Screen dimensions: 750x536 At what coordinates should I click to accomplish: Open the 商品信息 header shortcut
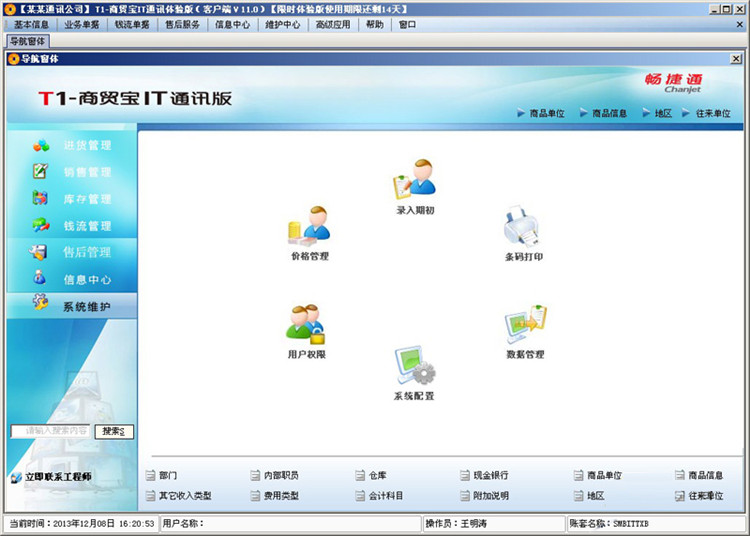pyautogui.click(x=604, y=113)
